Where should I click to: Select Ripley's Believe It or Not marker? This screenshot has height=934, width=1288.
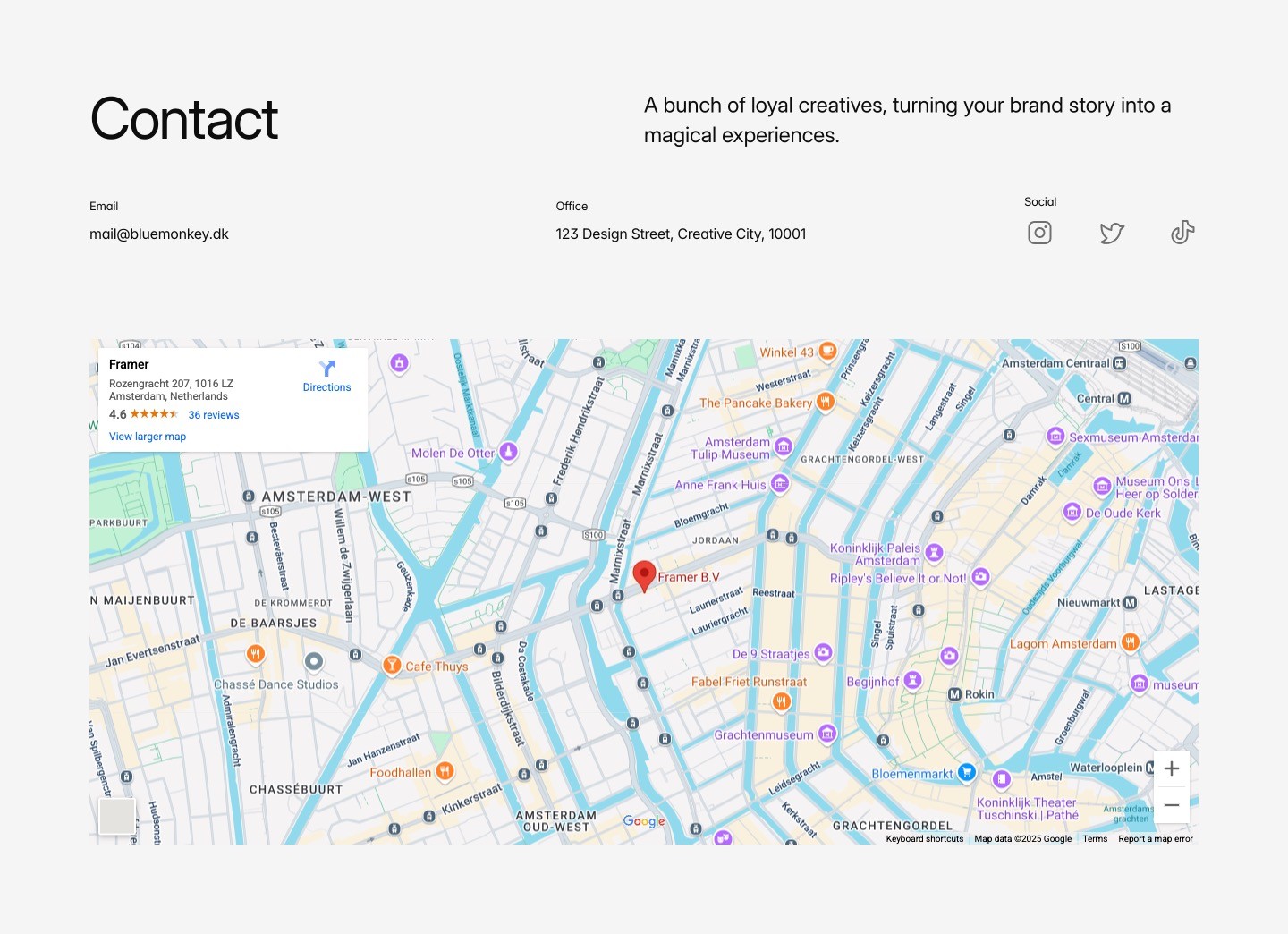(980, 577)
